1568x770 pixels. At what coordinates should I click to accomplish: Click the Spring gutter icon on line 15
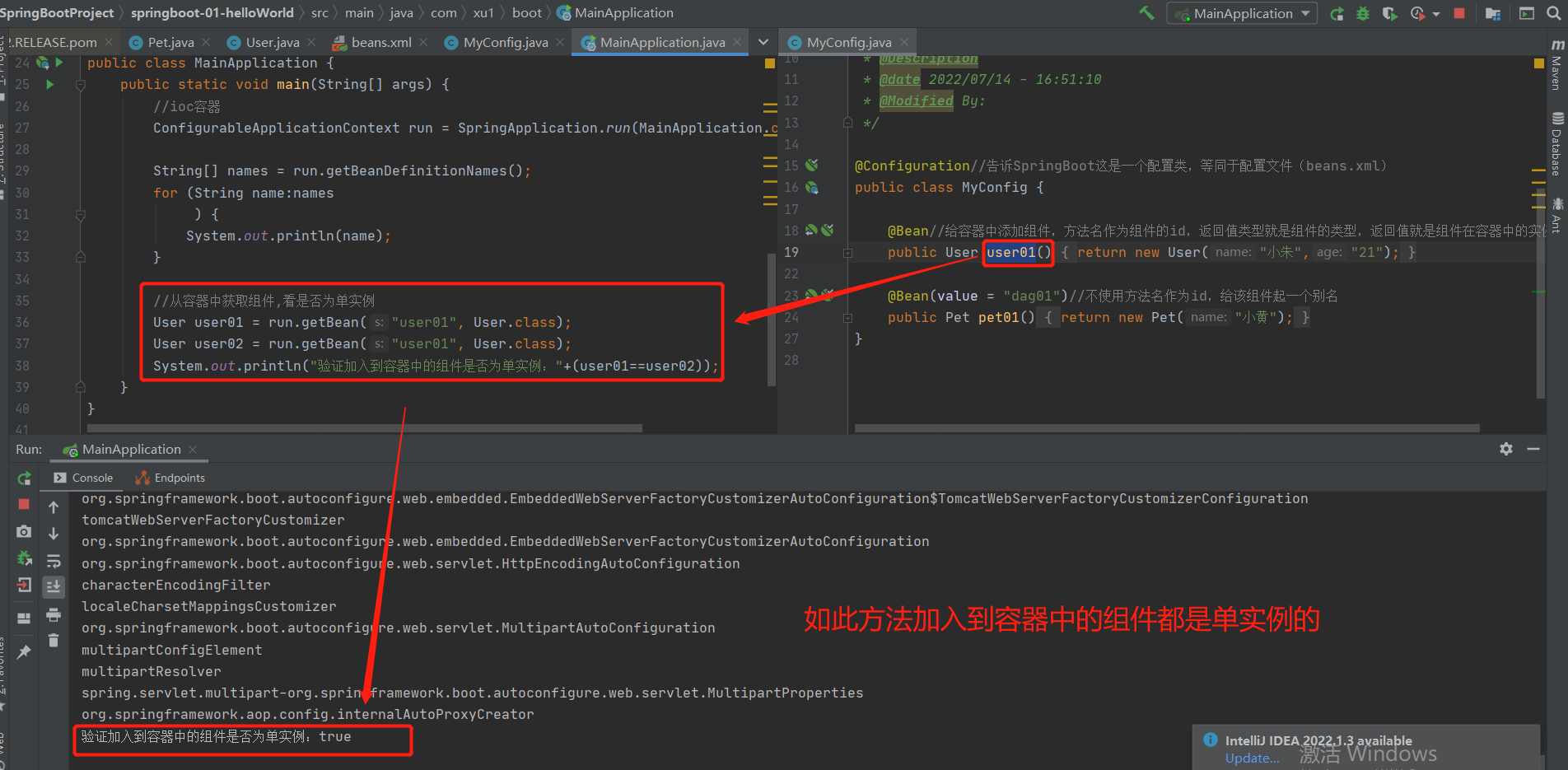pyautogui.click(x=812, y=166)
